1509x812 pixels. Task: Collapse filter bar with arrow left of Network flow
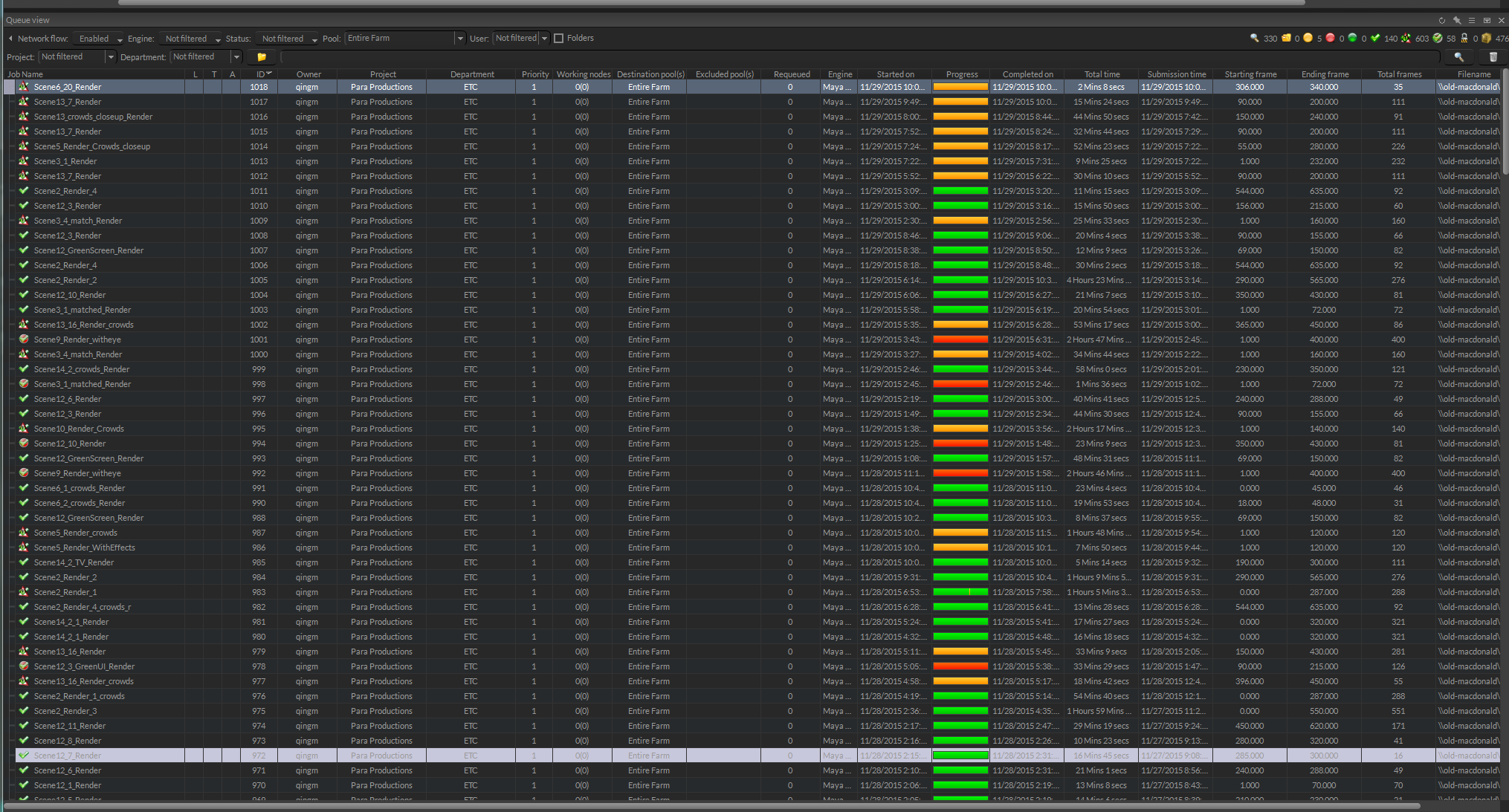[x=10, y=39]
